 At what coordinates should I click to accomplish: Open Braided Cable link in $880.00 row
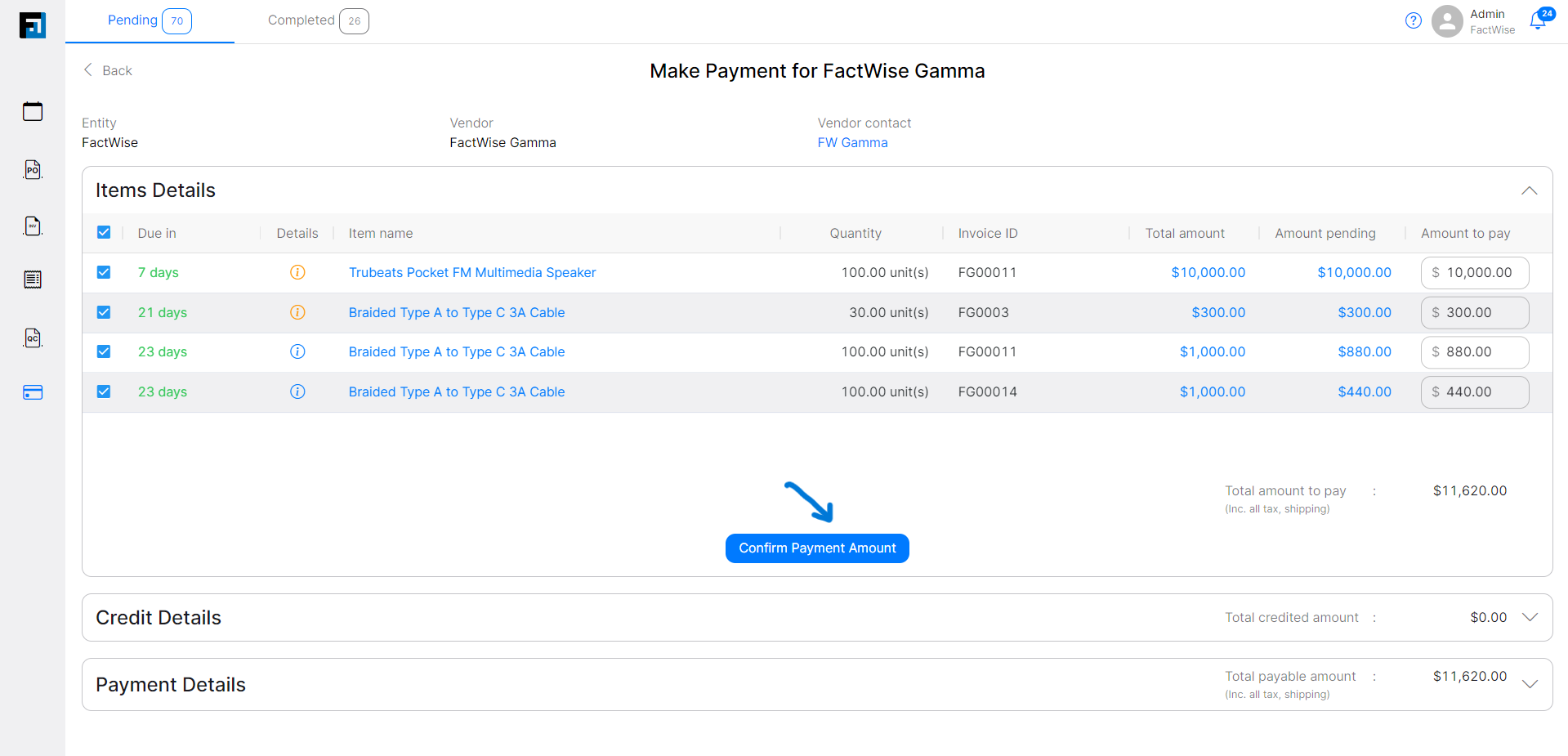[x=457, y=351]
